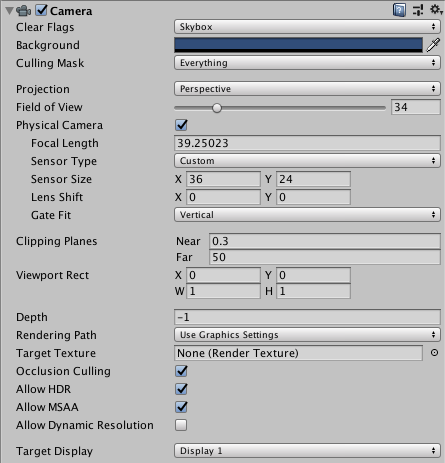Viewport: 445px width, 463px height.
Task: Disable the Camera component enable checkbox
Action: point(41,10)
